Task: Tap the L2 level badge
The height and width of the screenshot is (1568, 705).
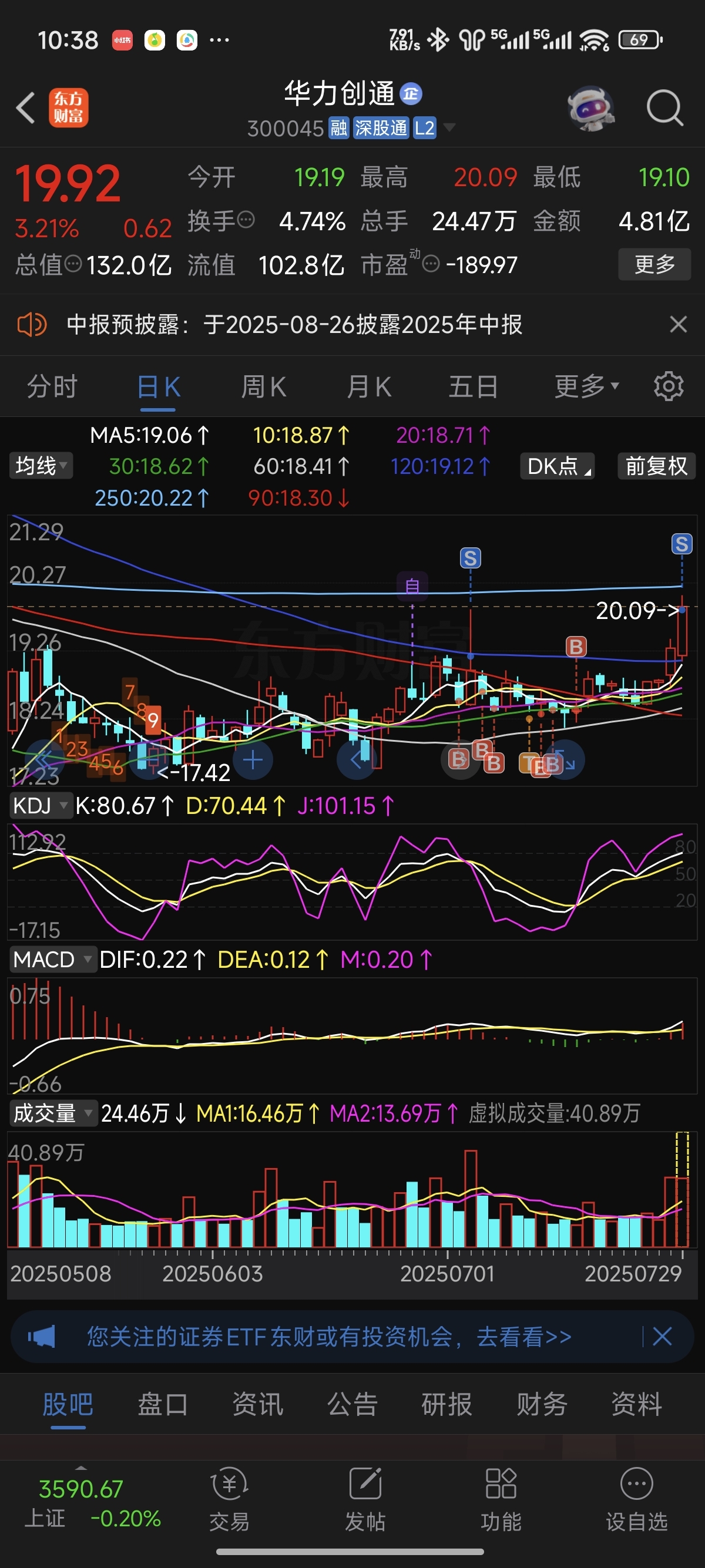Action: 424,129
